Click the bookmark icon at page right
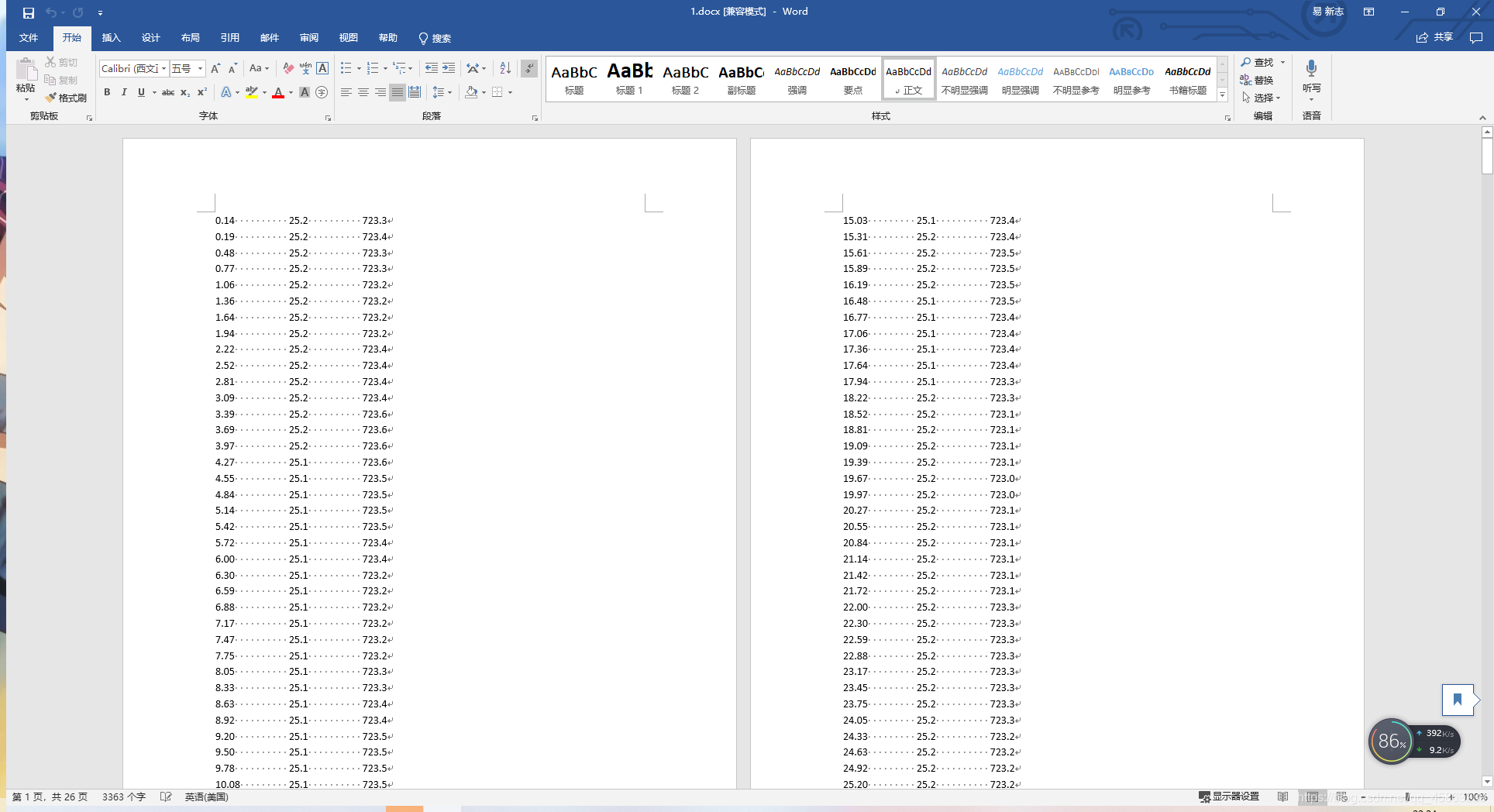 (1457, 700)
